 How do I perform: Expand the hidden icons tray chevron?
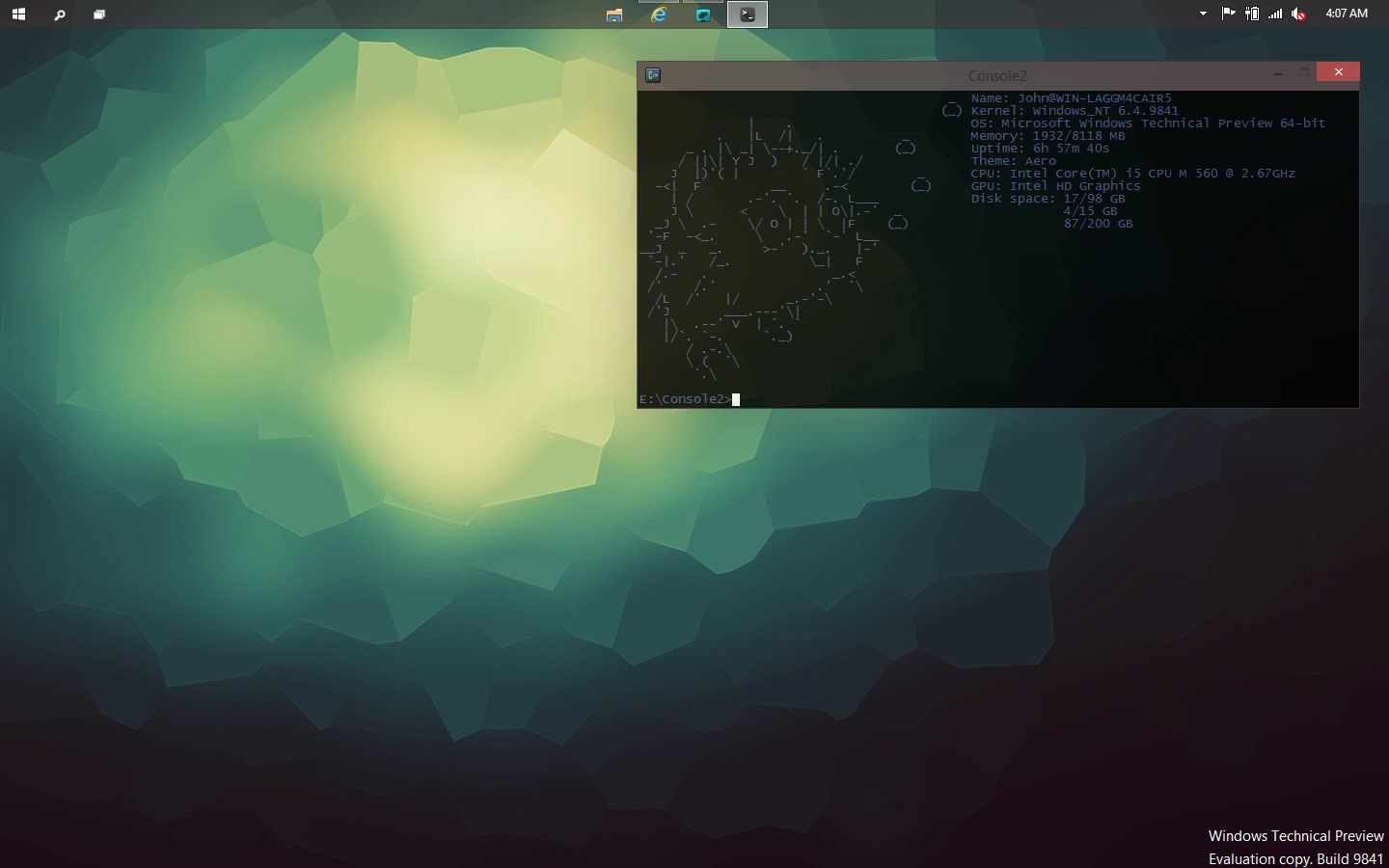coord(1202,14)
